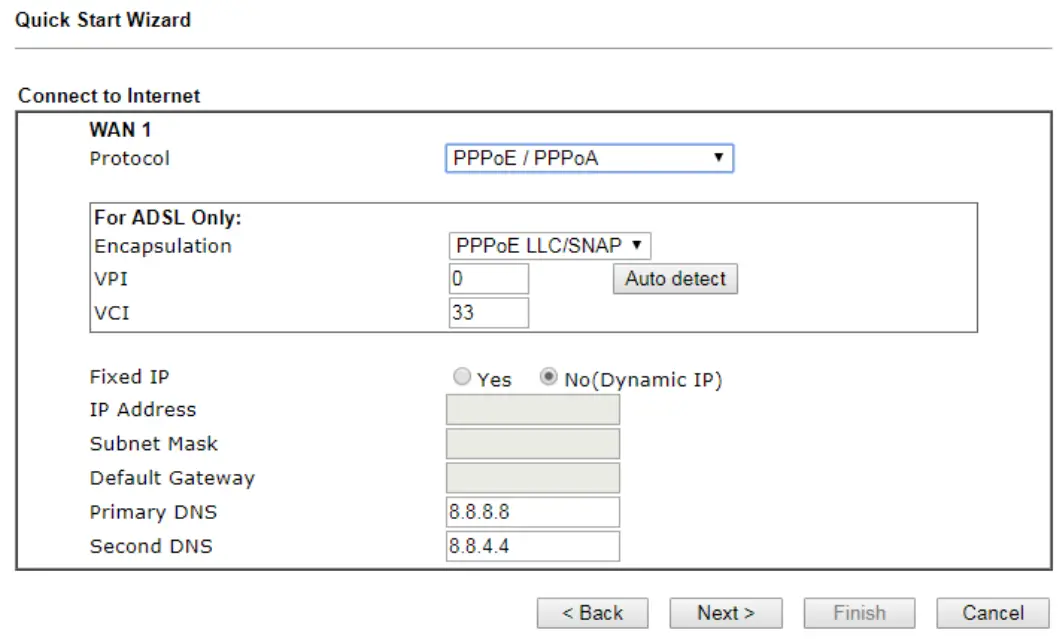Click the Default Gateway field

click(x=532, y=477)
